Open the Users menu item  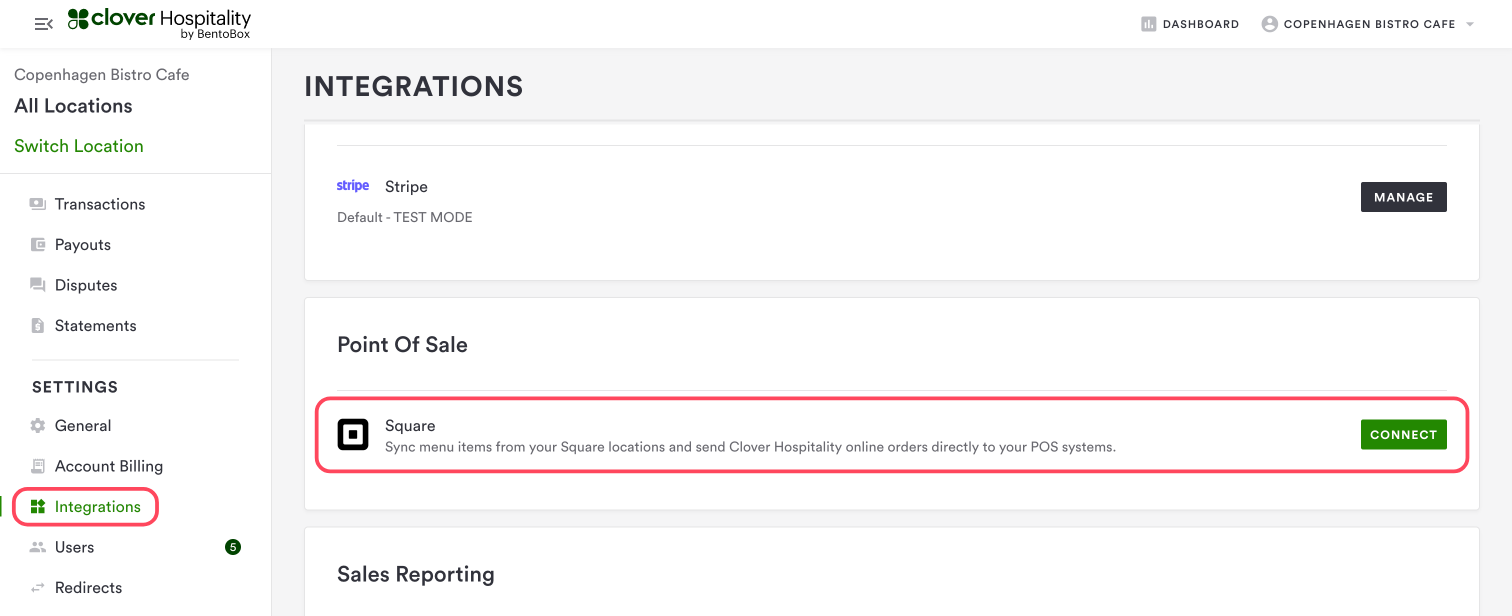point(74,547)
